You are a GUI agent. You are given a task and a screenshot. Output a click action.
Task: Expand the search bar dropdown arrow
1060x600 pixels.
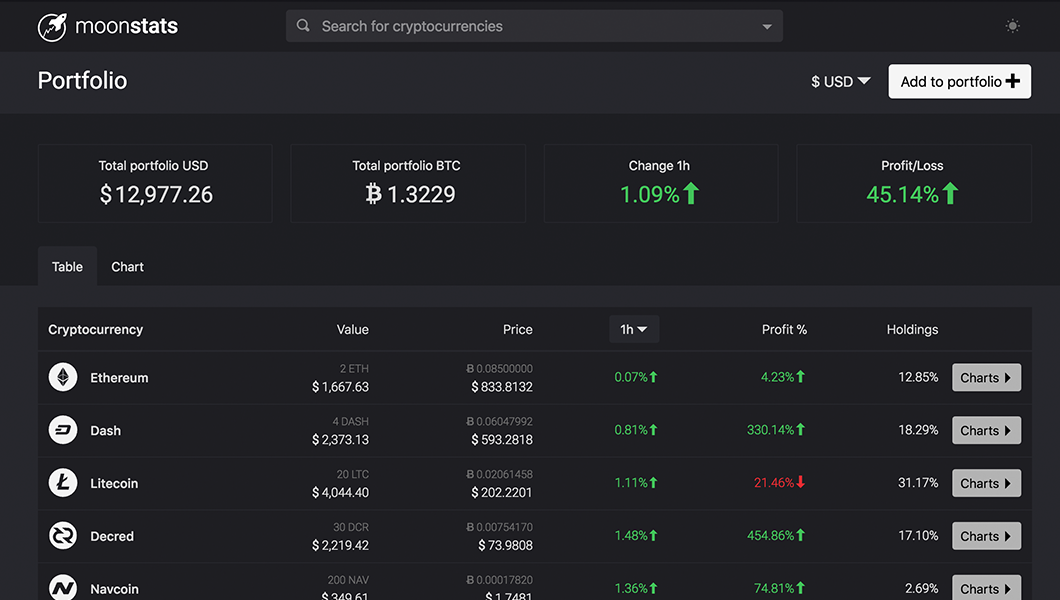[x=766, y=26]
